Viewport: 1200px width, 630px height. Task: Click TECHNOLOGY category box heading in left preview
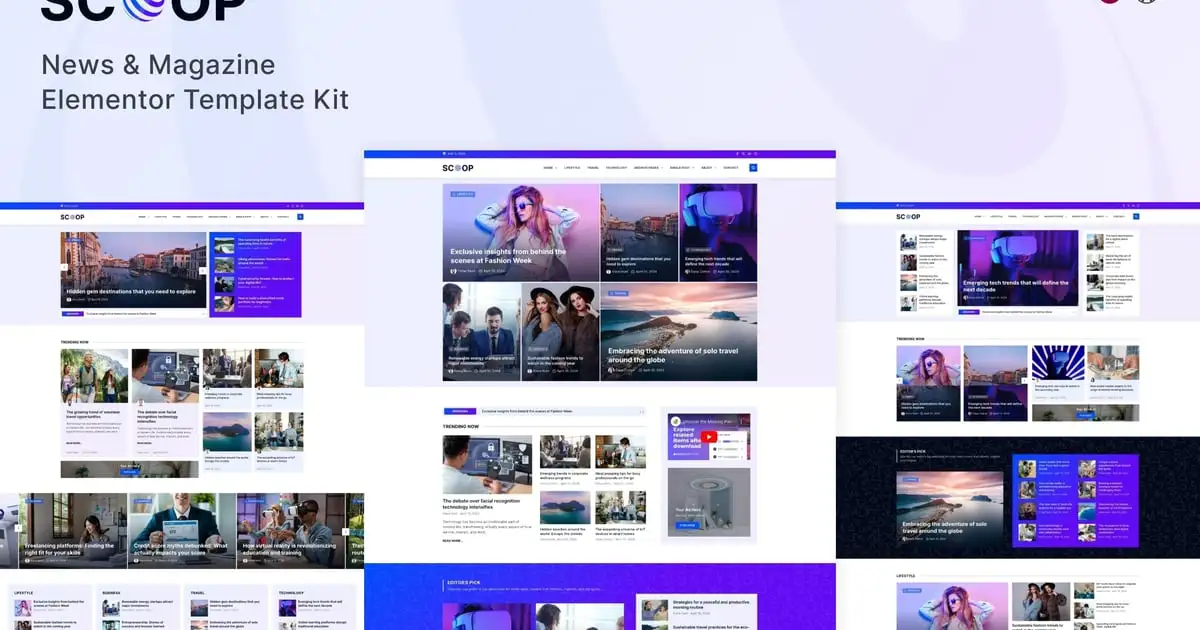(291, 593)
